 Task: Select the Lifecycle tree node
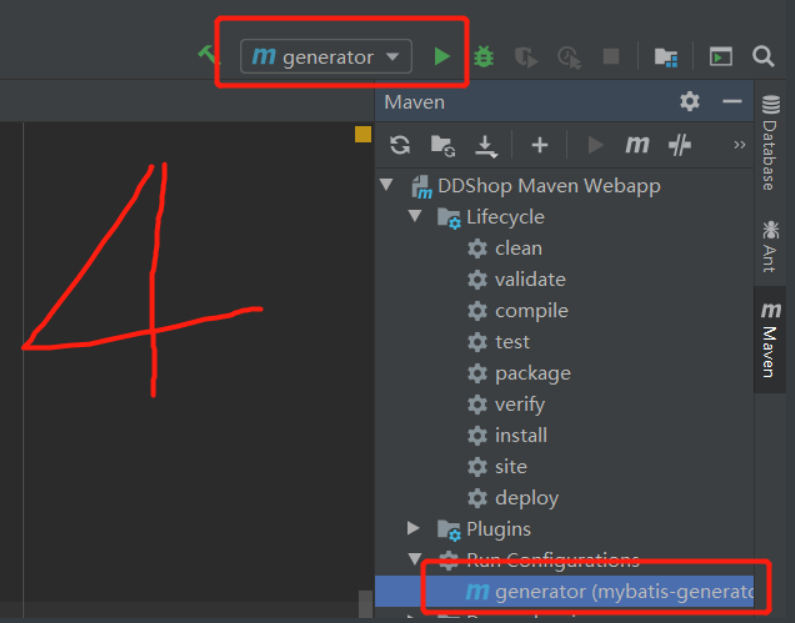tap(505, 217)
